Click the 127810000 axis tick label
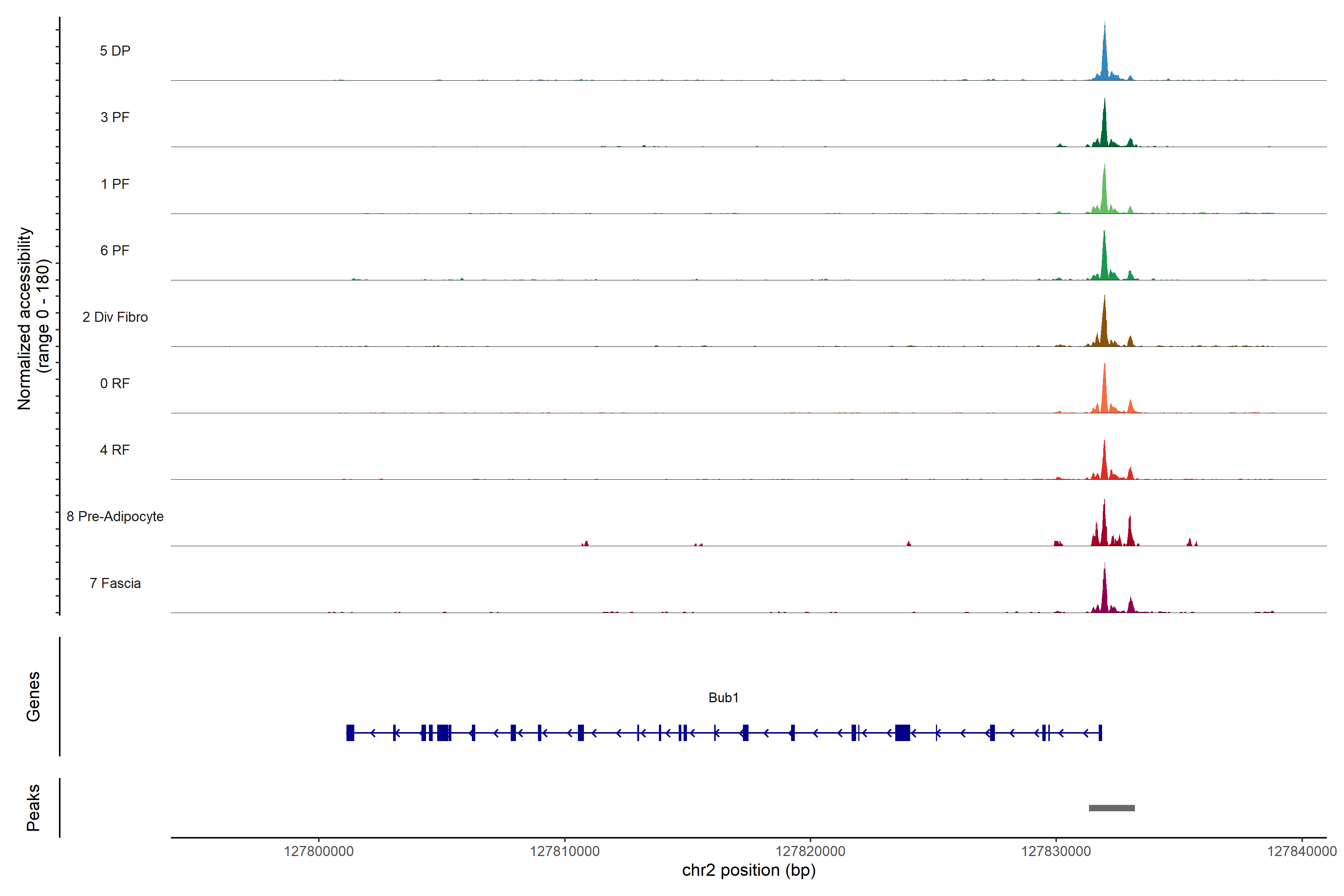 (x=564, y=852)
